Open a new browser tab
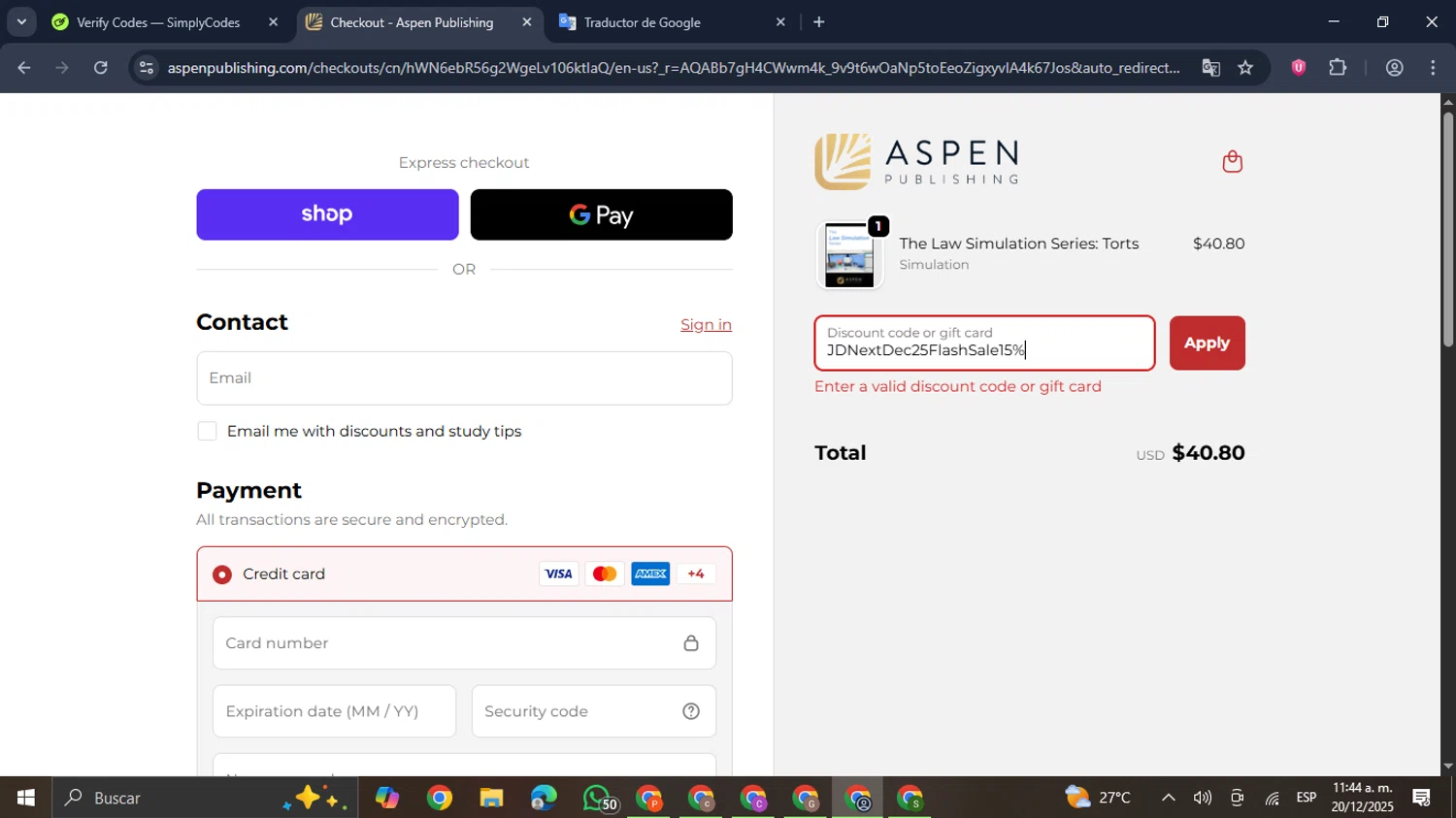Screen dimensions: 1456x818 coord(819,22)
